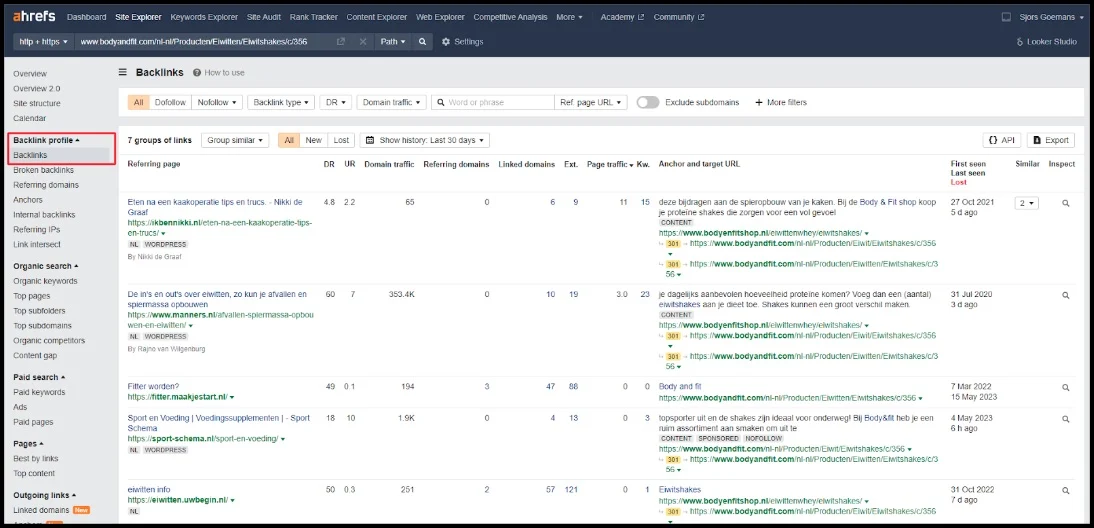Open Site Audit
Image resolution: width=1094 pixels, height=528 pixels.
point(266,17)
